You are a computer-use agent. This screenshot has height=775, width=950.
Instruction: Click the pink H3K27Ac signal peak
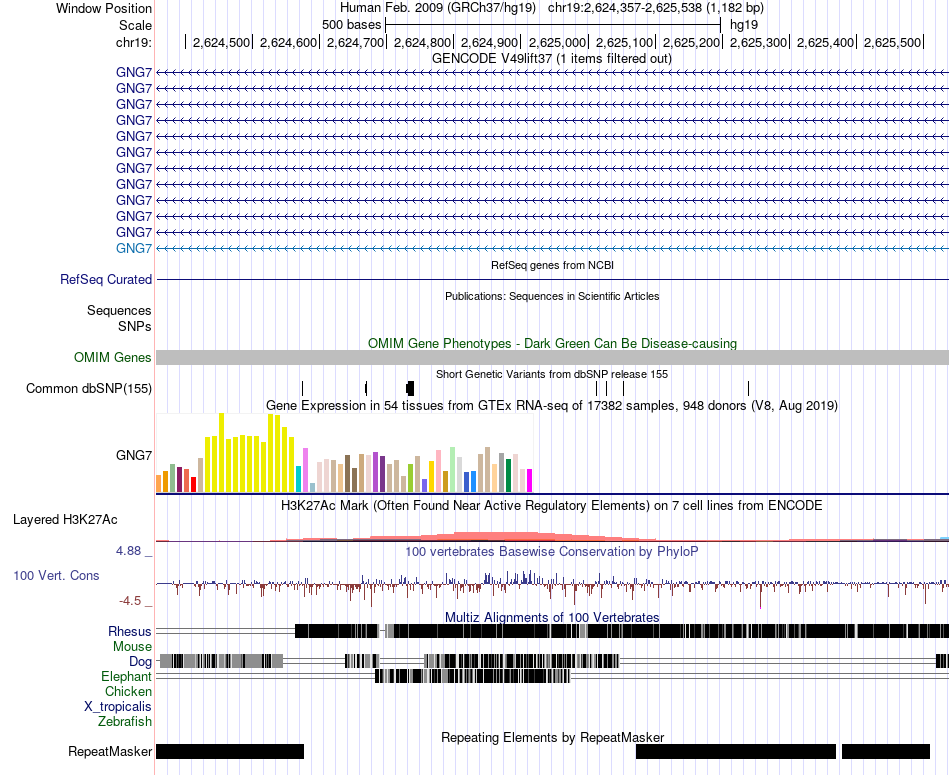tap(497, 536)
